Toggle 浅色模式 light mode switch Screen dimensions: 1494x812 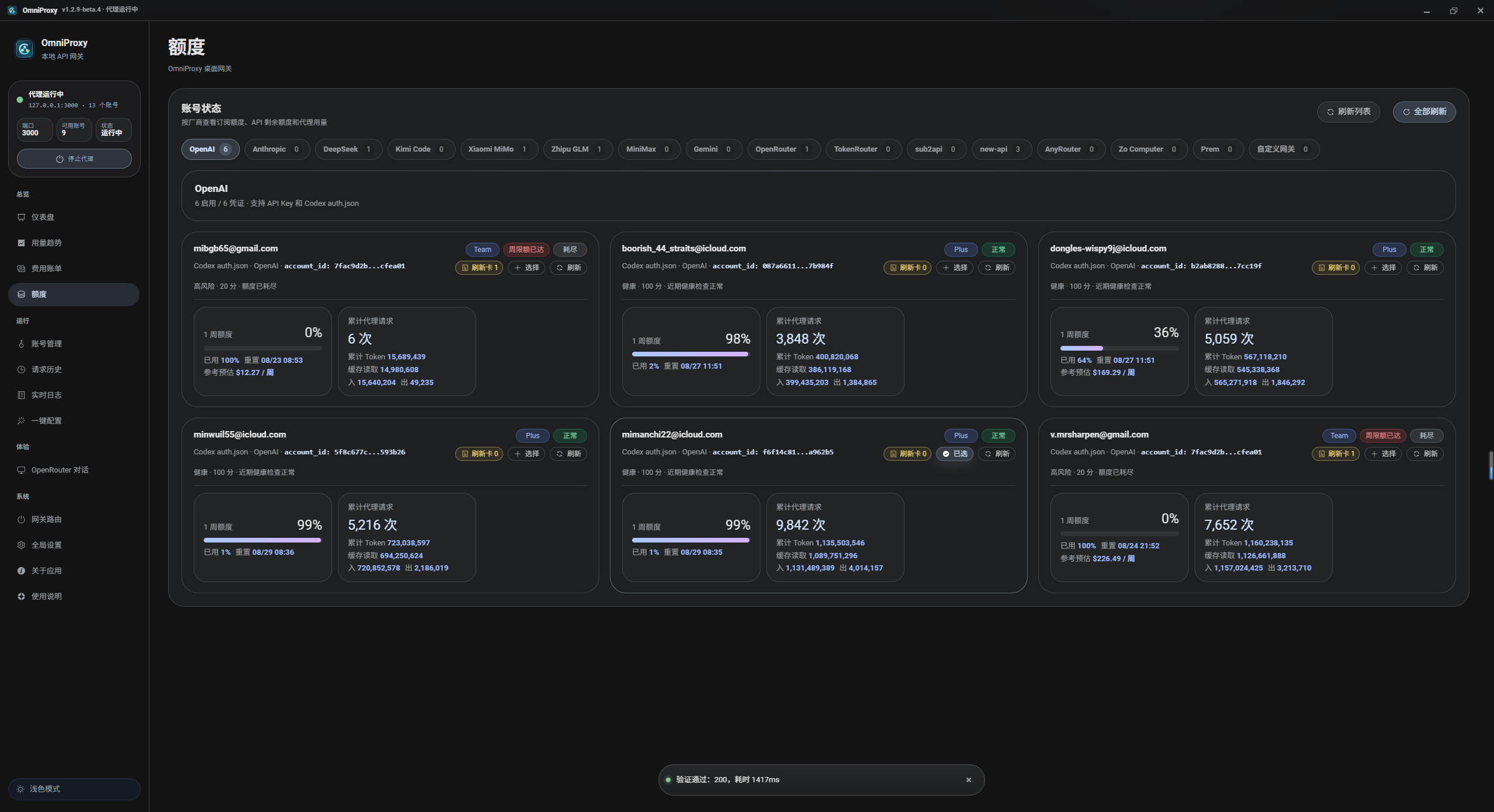tap(74, 789)
